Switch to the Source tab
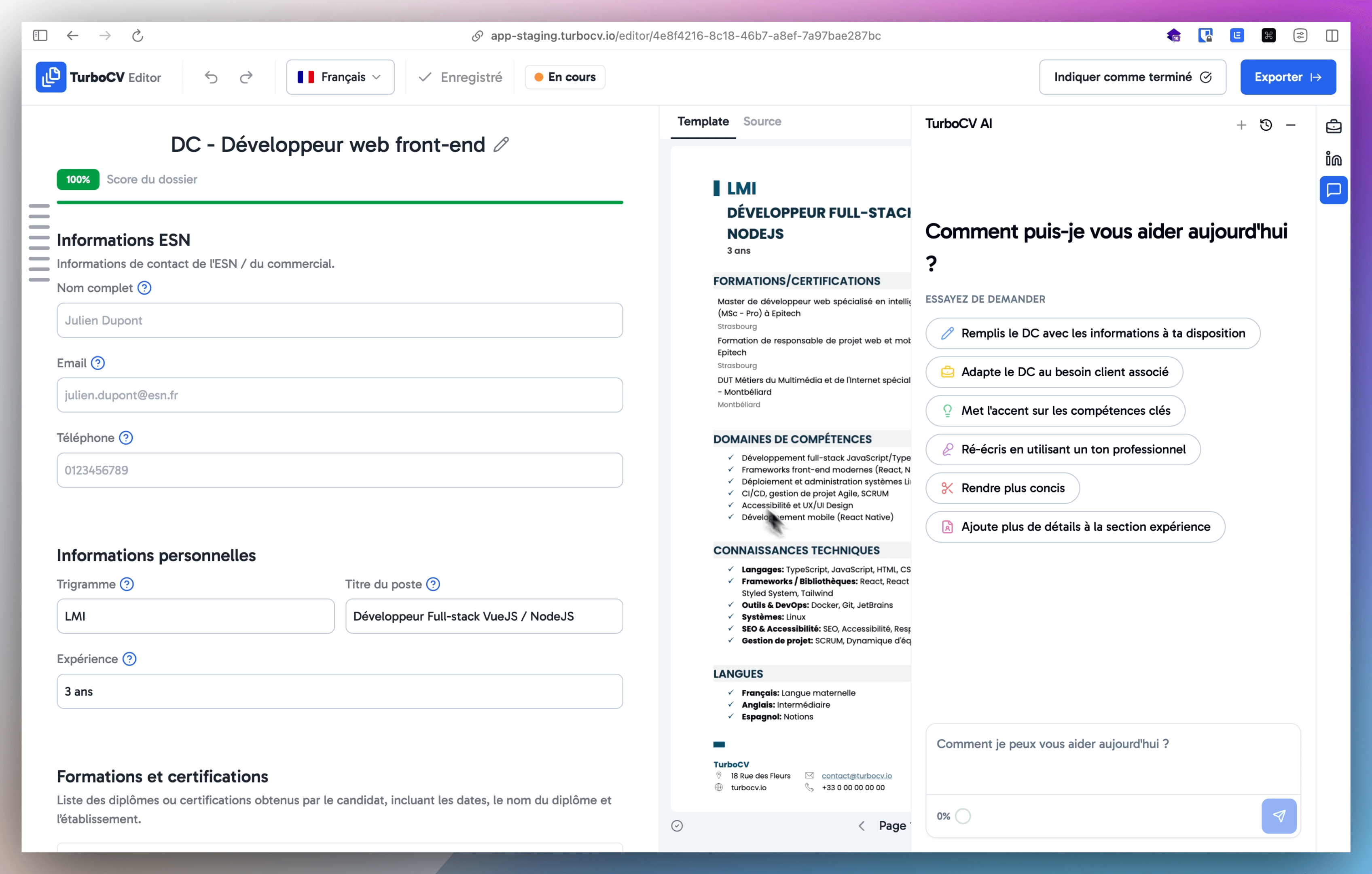This screenshot has height=874, width=1372. [762, 121]
